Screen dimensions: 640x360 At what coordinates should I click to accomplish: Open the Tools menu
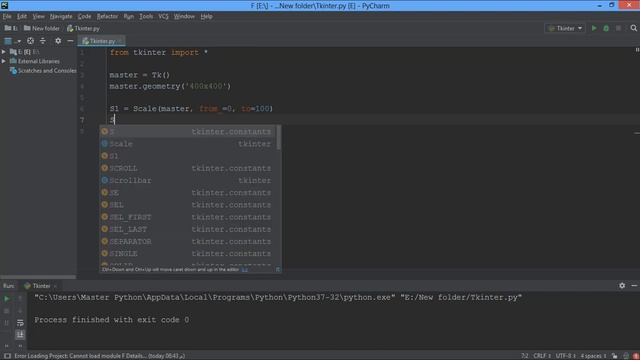pyautogui.click(x=146, y=16)
